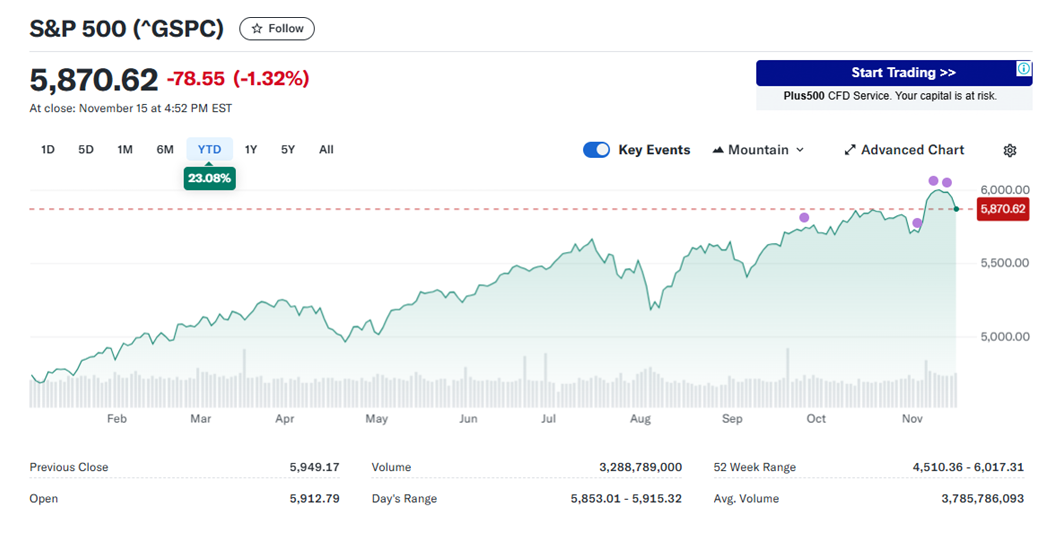Screen dimensions: 1046x543
Task: Click the -78.55 (-1.32%) price change
Action: [238, 79]
